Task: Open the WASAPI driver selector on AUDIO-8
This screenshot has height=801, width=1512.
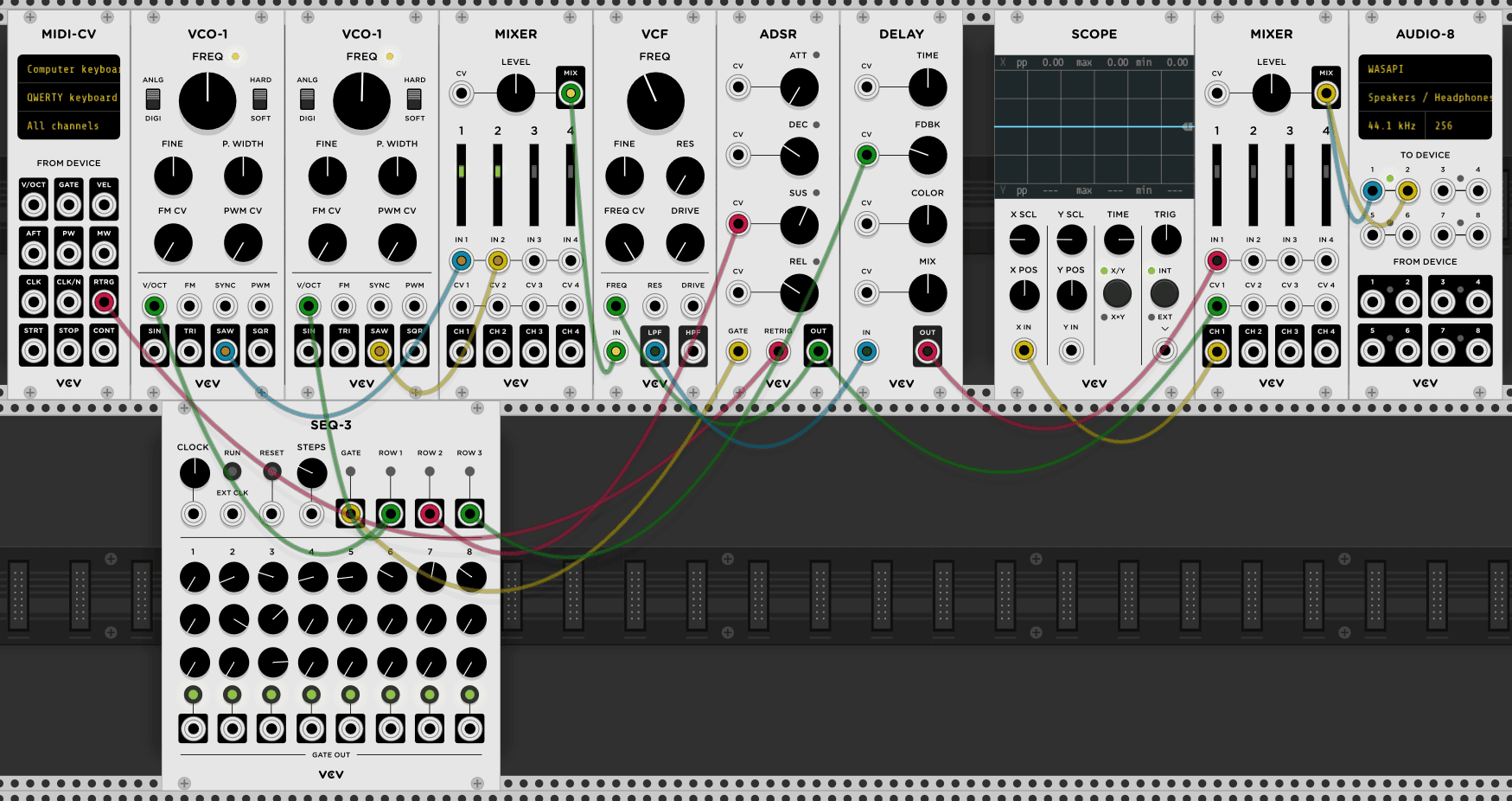Action: pos(1424,68)
